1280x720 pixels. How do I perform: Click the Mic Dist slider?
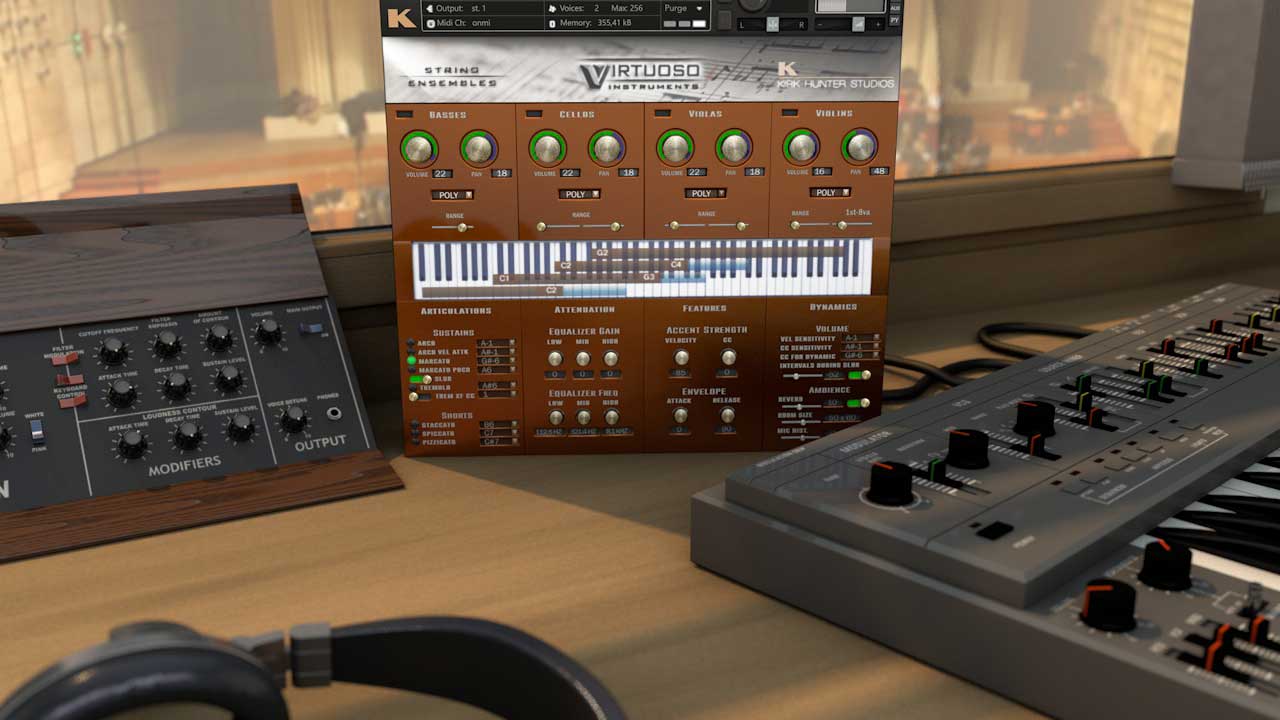pyautogui.click(x=801, y=437)
